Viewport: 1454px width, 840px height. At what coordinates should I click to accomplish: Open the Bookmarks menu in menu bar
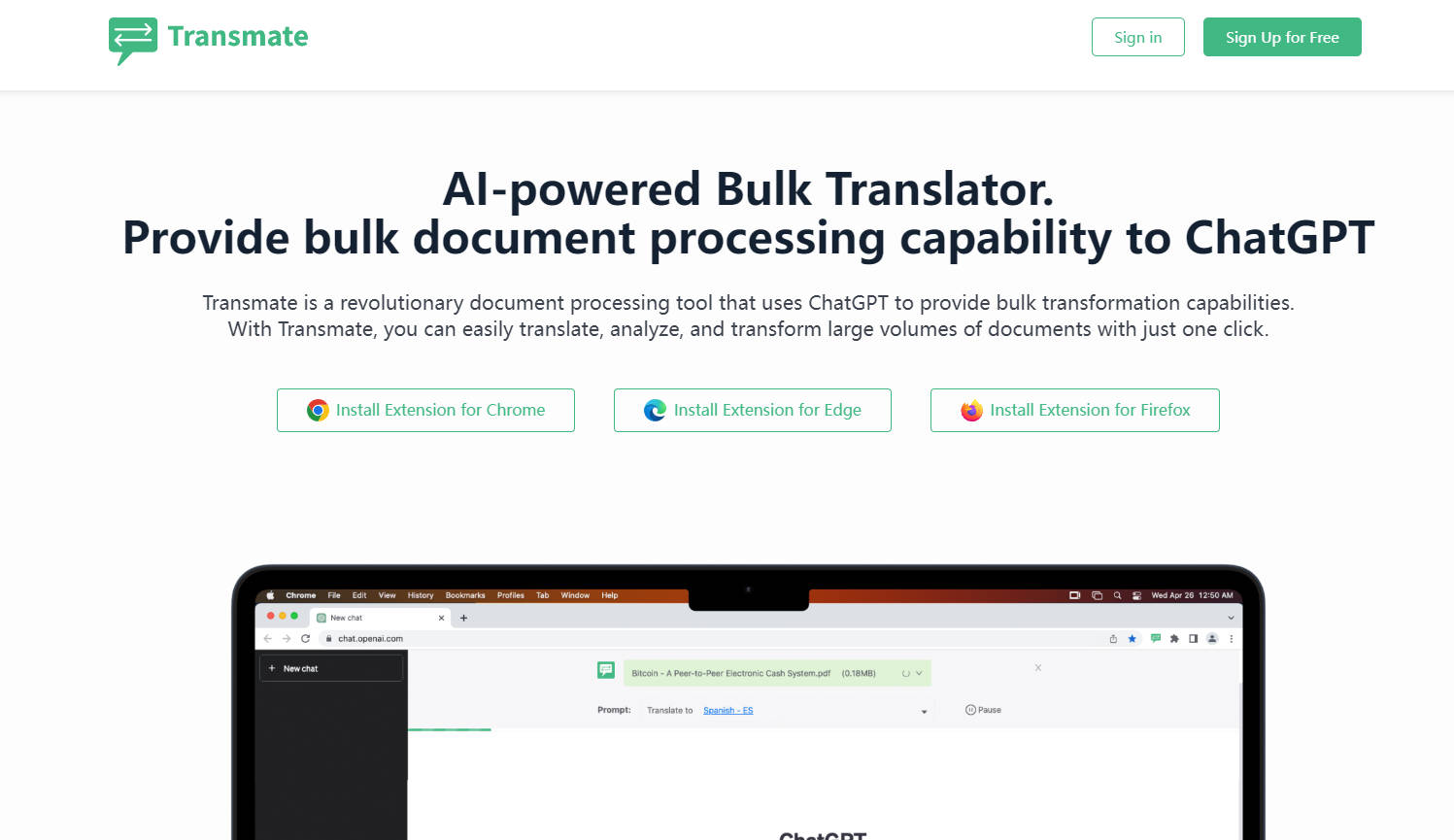465,595
